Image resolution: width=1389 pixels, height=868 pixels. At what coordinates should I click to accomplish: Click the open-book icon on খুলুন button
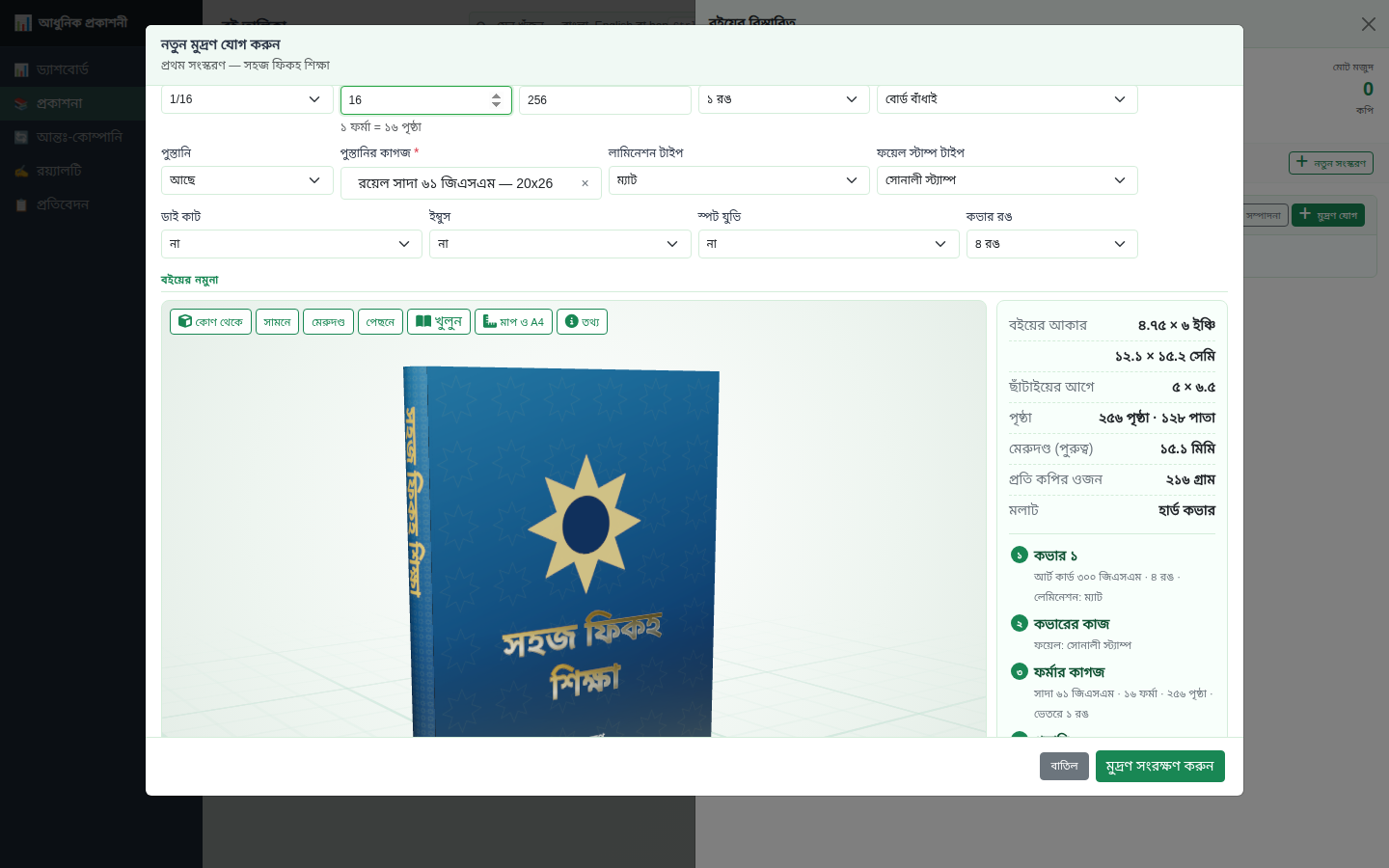(423, 321)
